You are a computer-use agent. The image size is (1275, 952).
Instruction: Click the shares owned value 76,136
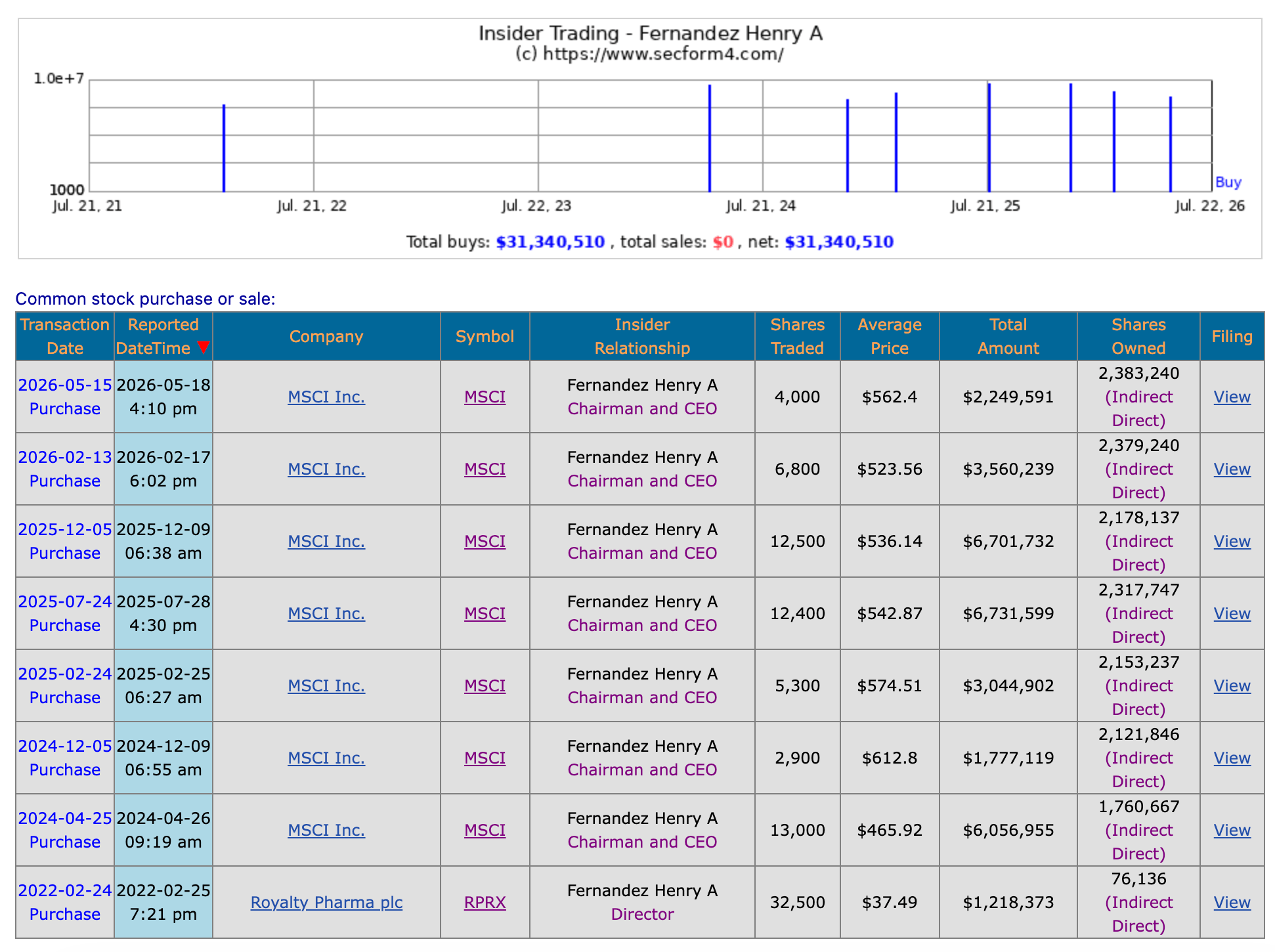click(x=1139, y=878)
